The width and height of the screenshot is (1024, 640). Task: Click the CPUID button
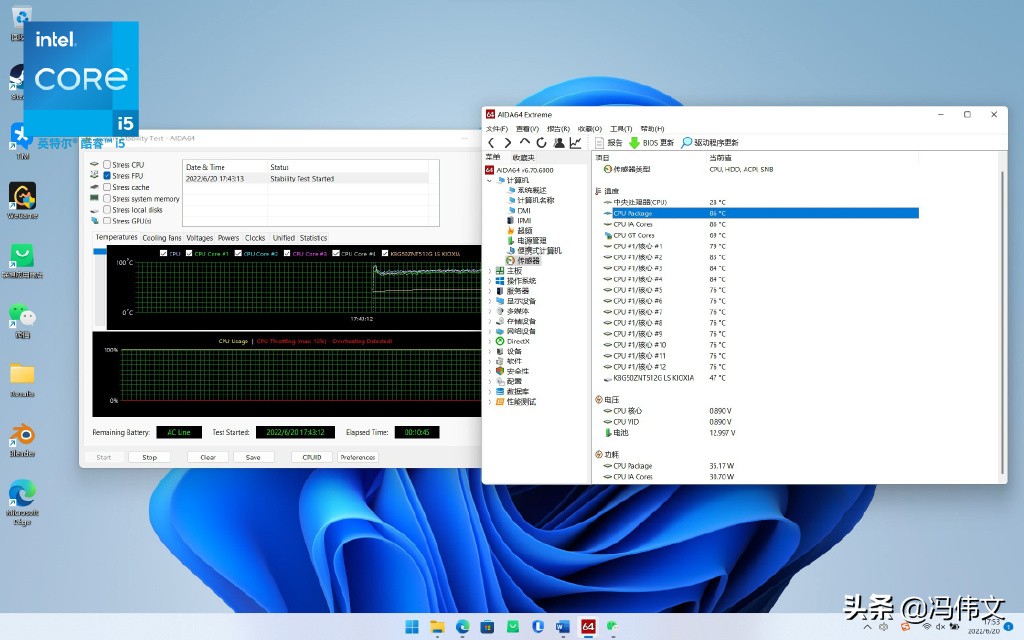coord(312,457)
